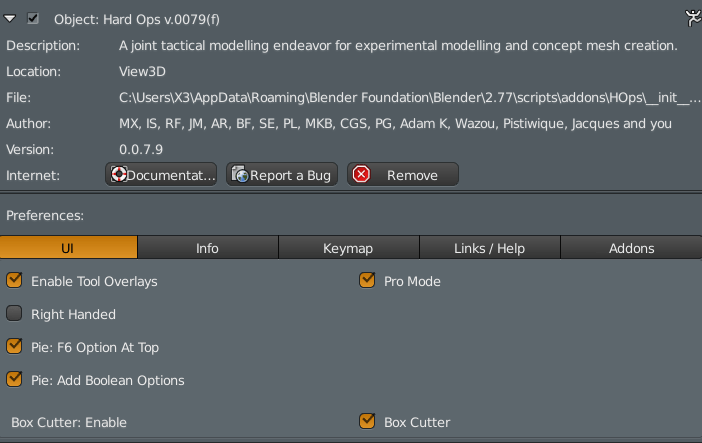702x443 pixels.
Task: Toggle the Pro Mode checkbox
Action: pyautogui.click(x=367, y=281)
